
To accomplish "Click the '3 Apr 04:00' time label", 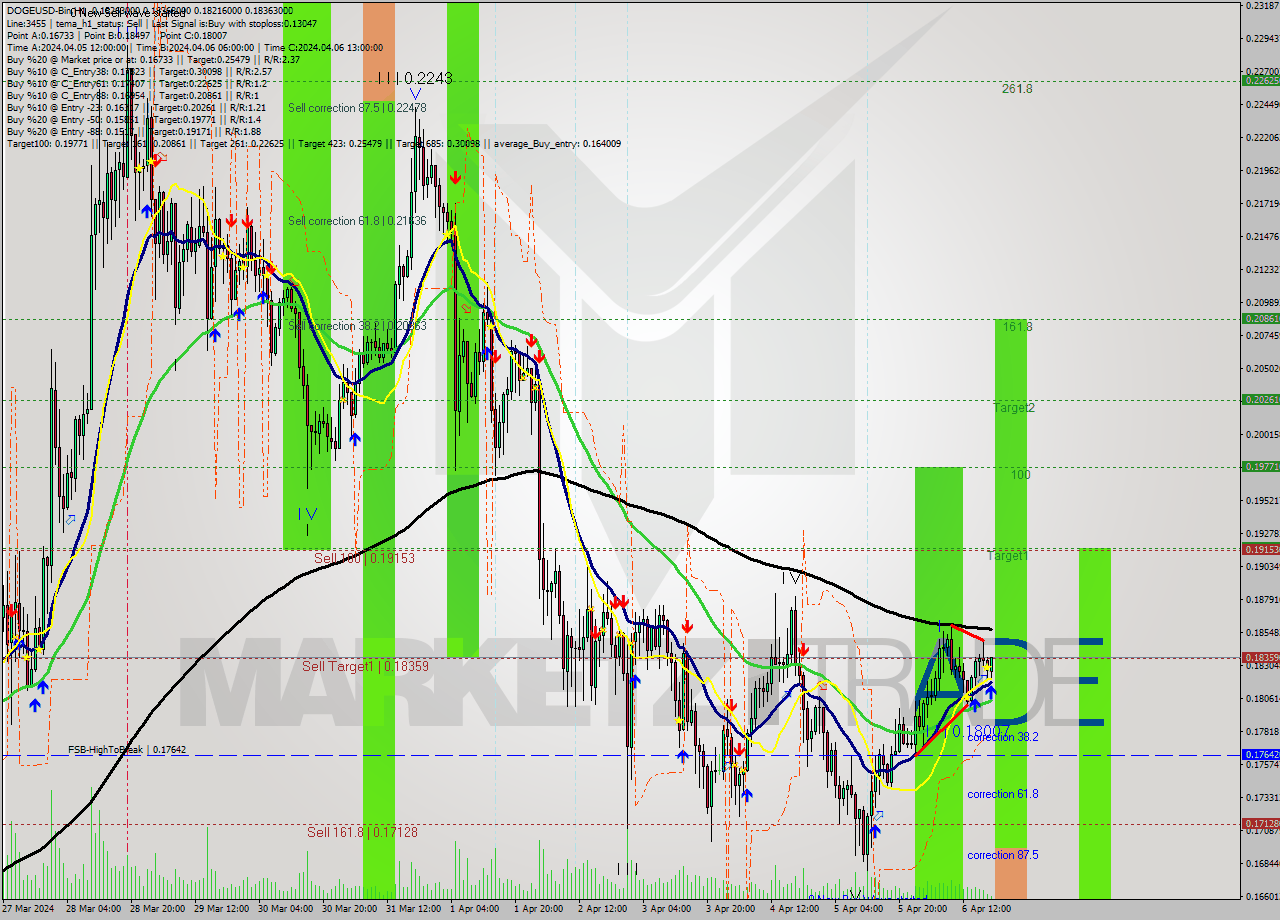I will tap(667, 909).
